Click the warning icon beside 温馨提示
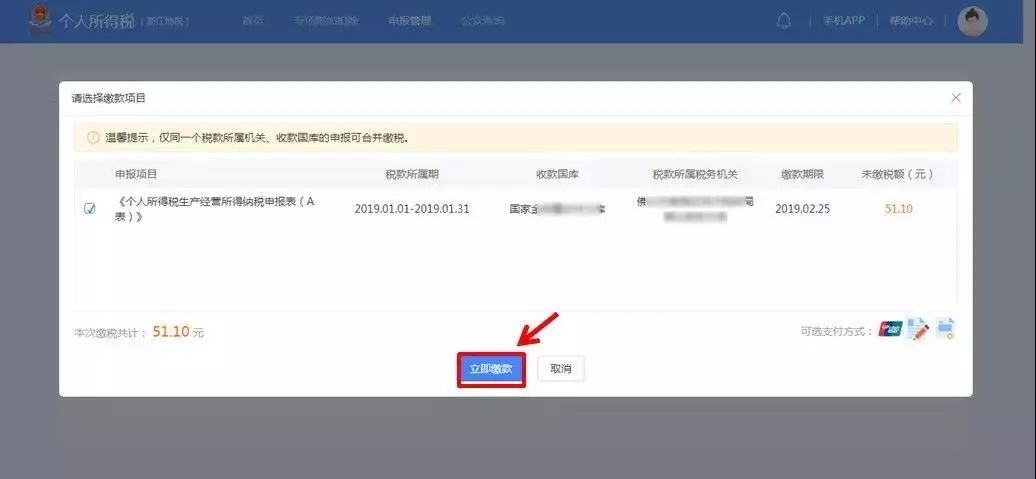Viewport: 1036px width, 479px height. 93,138
